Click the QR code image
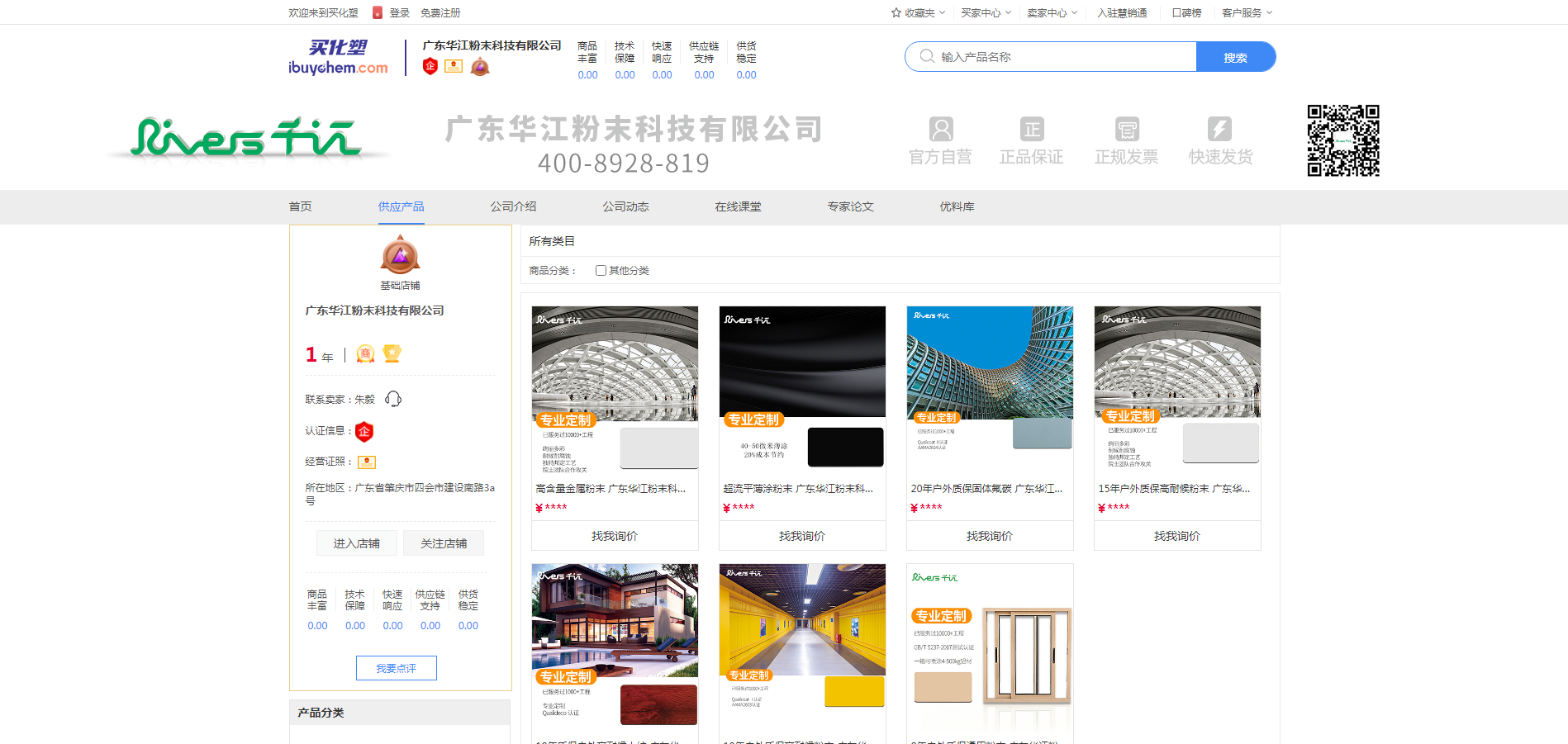The image size is (1568, 744). [1343, 140]
